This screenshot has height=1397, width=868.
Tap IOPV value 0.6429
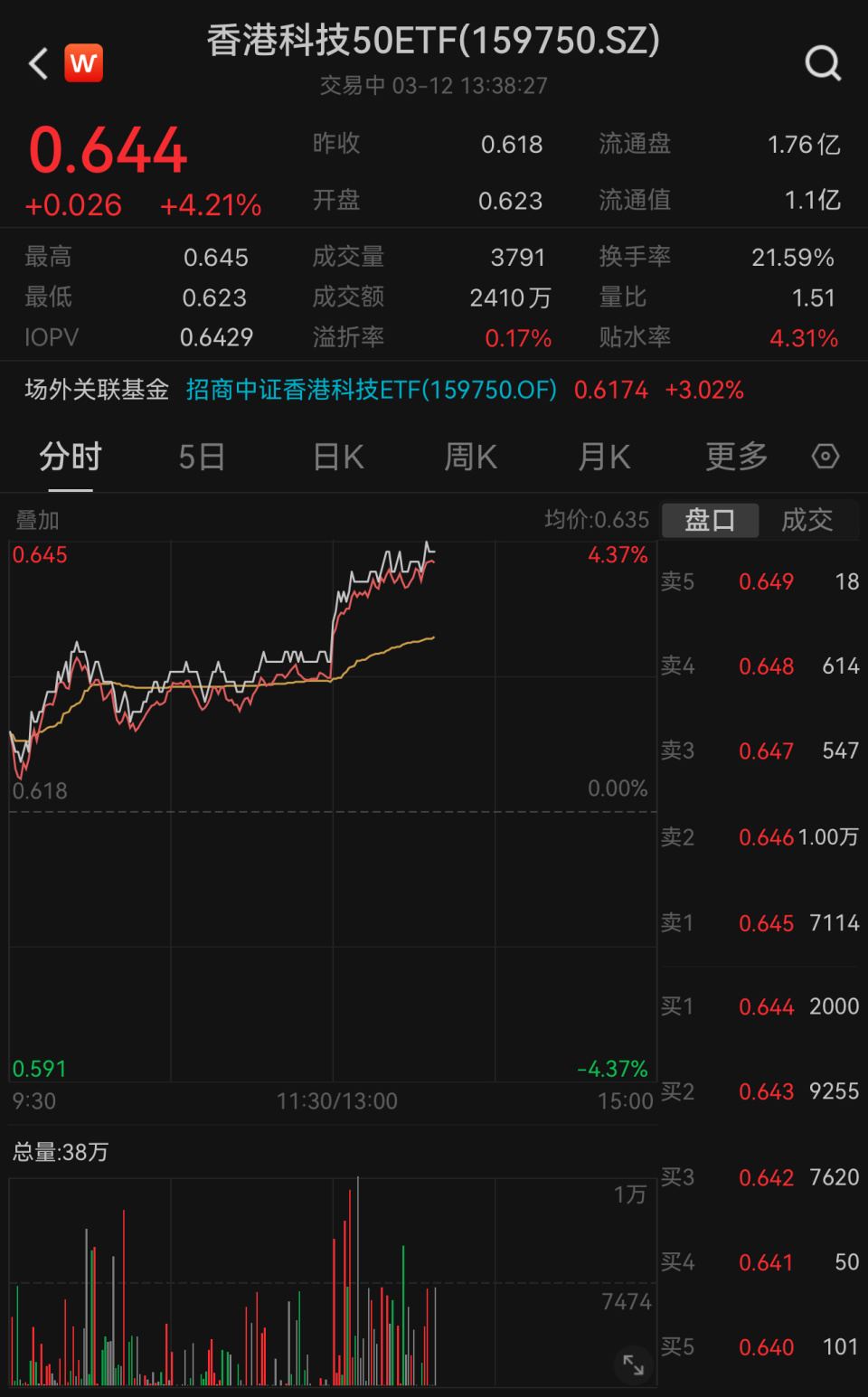(217, 337)
